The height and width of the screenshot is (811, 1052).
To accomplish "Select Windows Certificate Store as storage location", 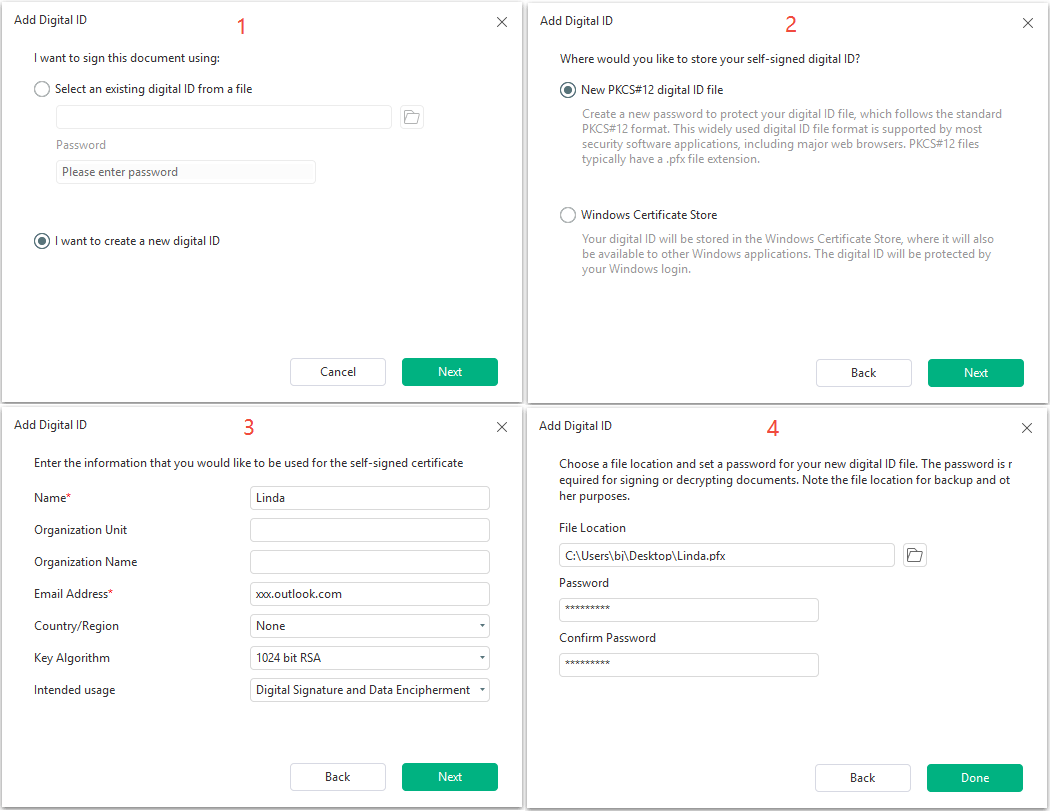I will tap(567, 215).
